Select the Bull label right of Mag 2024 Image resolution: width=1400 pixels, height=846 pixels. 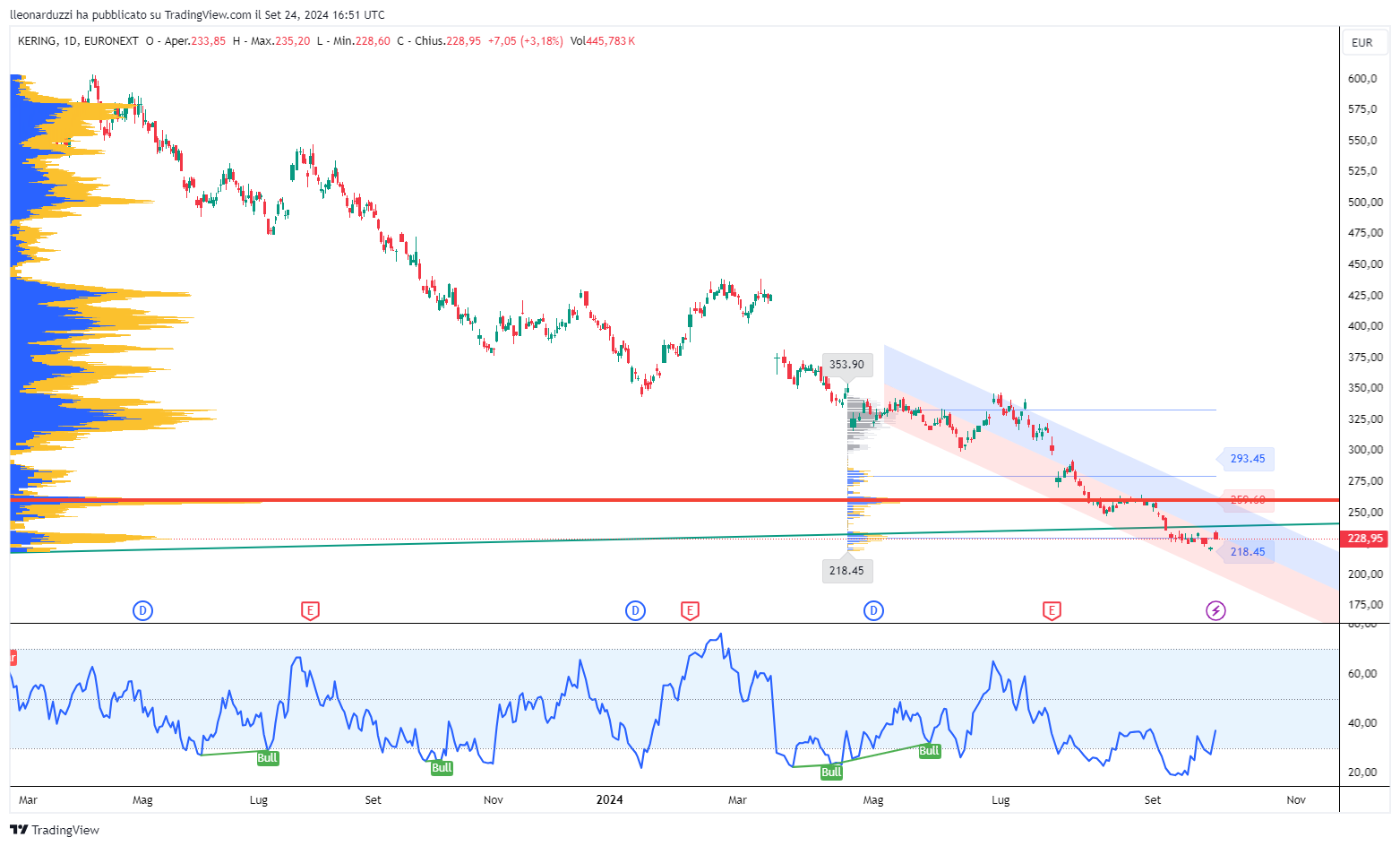[929, 751]
